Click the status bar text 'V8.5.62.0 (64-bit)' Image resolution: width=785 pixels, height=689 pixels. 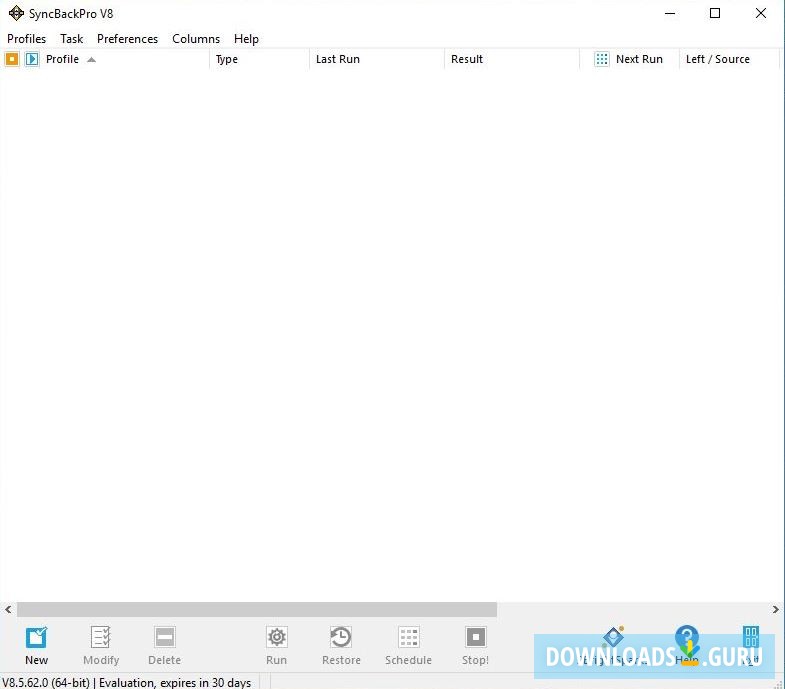coord(46,682)
